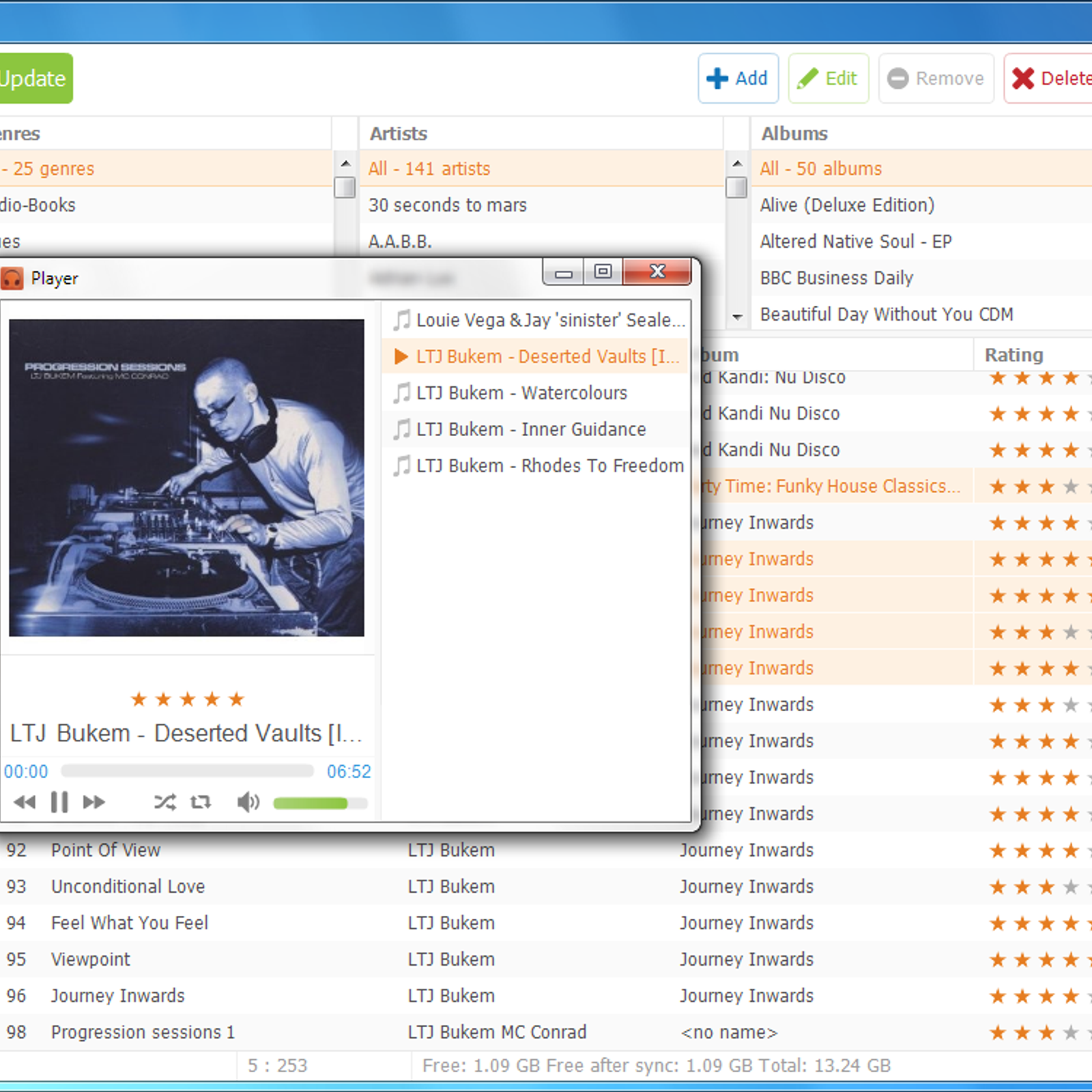Click the Remove button
The width and height of the screenshot is (1092, 1092).
[x=936, y=78]
